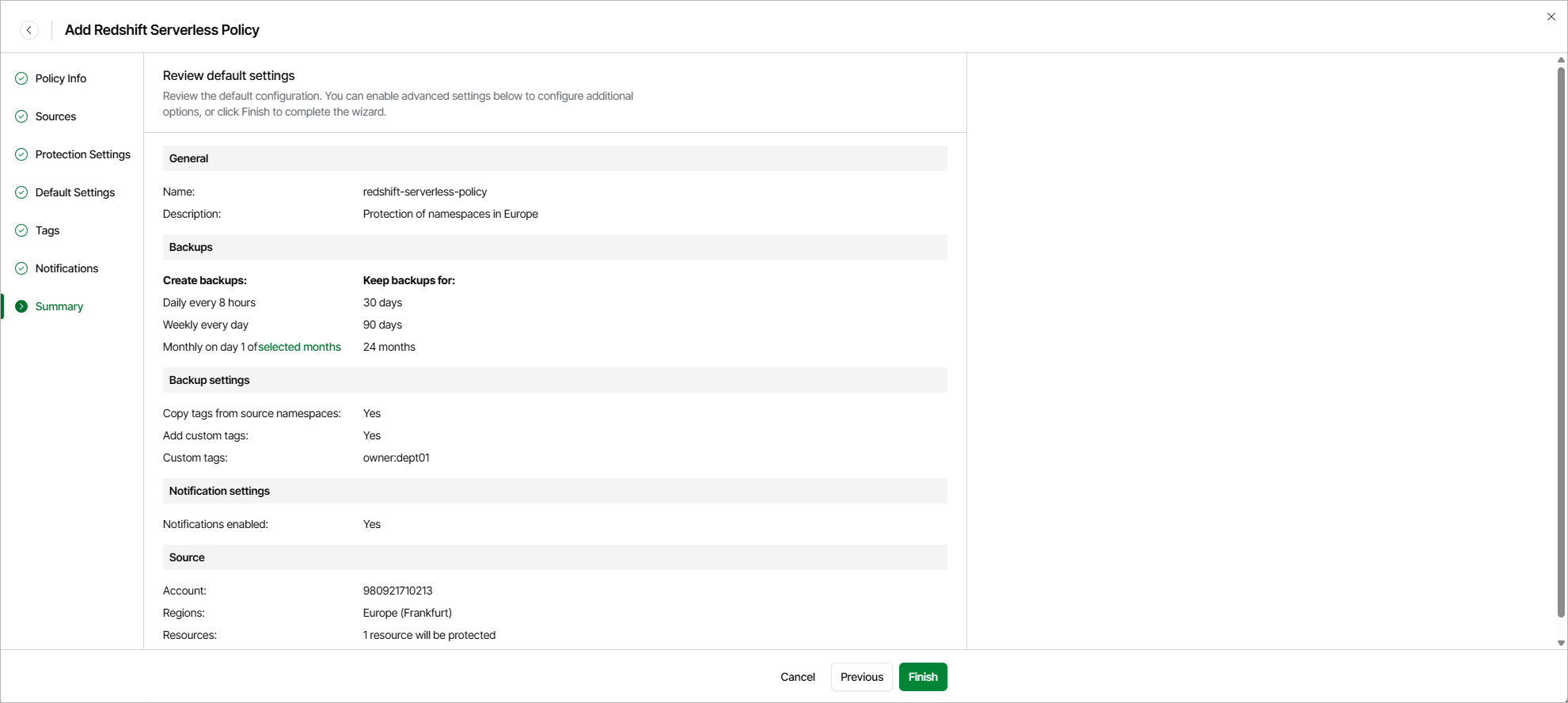Click the Policy Info checkmark icon
The height and width of the screenshot is (703, 1568).
21,78
